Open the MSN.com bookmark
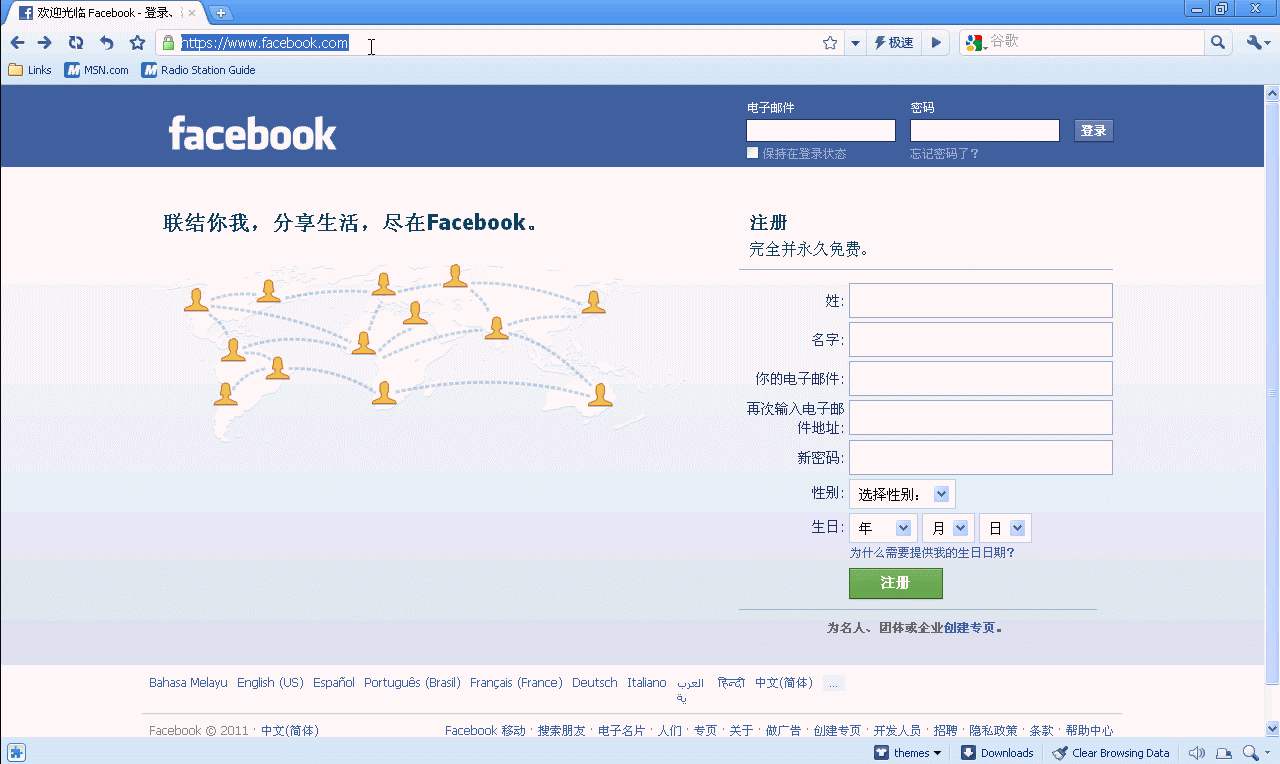 point(97,70)
